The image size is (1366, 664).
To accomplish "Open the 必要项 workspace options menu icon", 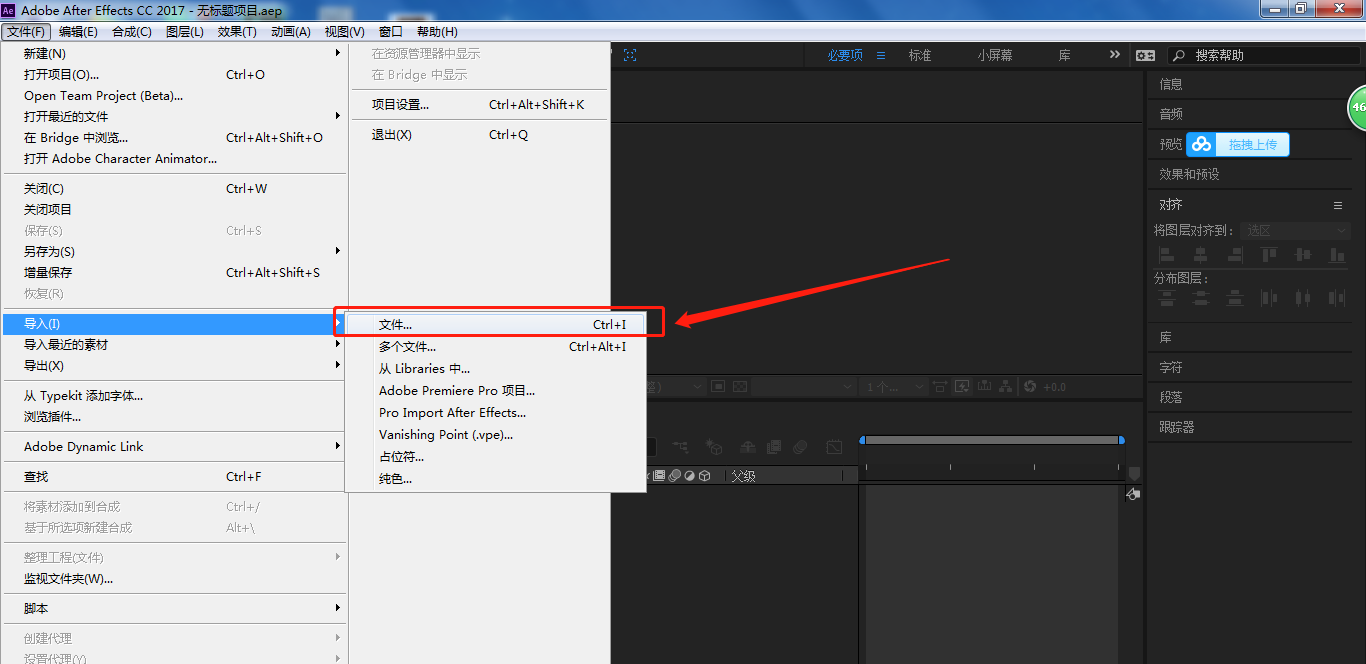I will pos(881,56).
